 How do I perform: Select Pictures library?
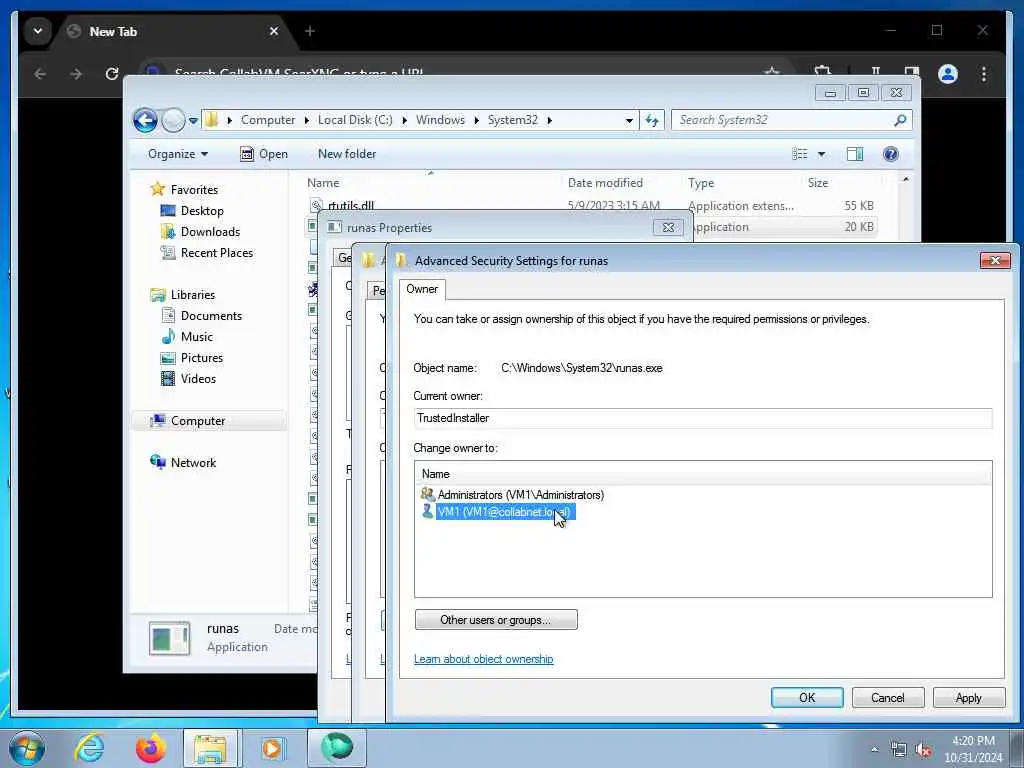point(201,357)
